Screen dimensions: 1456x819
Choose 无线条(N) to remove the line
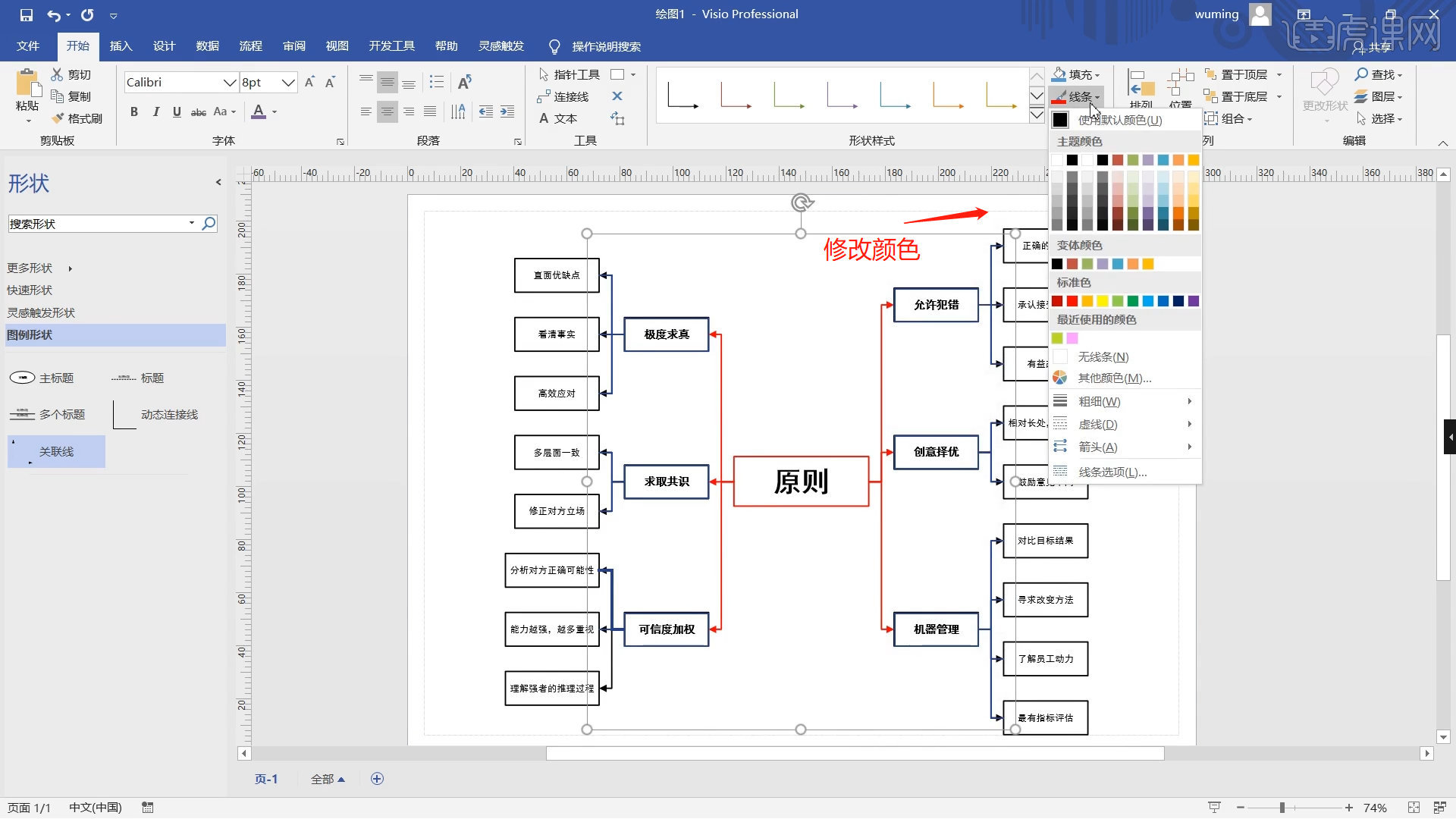click(1102, 356)
